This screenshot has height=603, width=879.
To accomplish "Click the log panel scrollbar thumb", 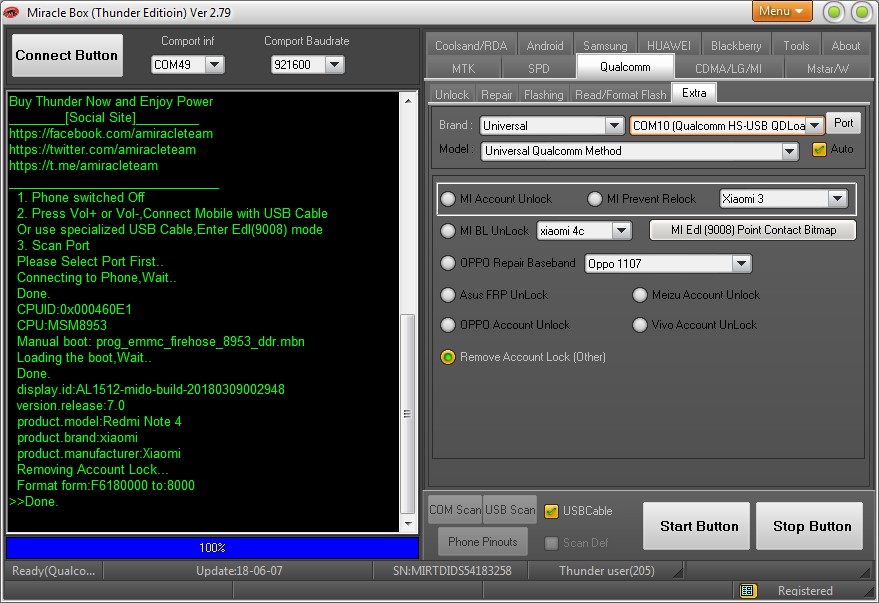I will click(408, 414).
